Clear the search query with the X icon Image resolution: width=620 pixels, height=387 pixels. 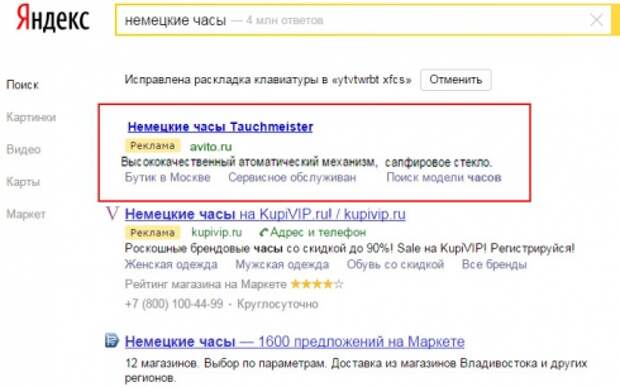[x=596, y=20]
